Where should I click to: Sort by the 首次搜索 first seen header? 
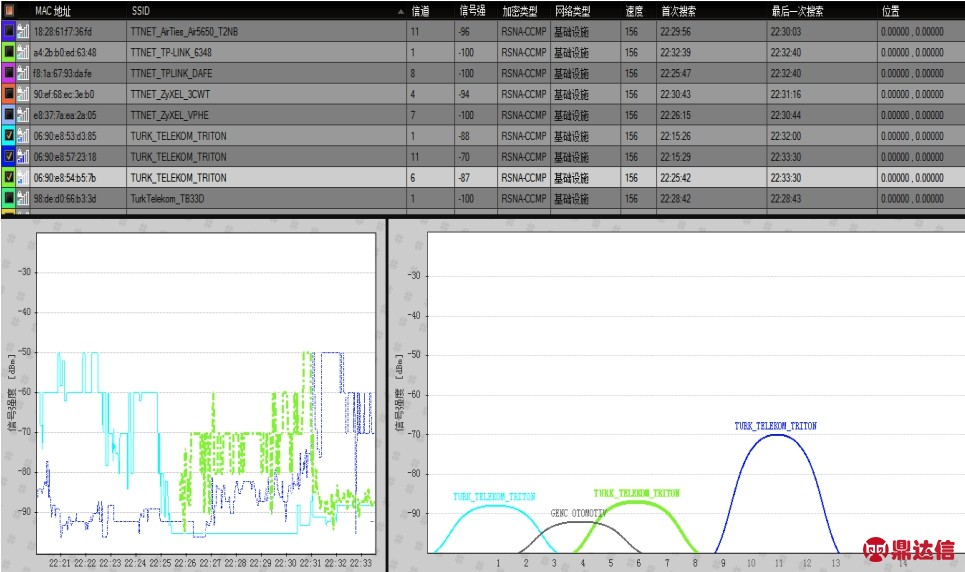pos(679,10)
